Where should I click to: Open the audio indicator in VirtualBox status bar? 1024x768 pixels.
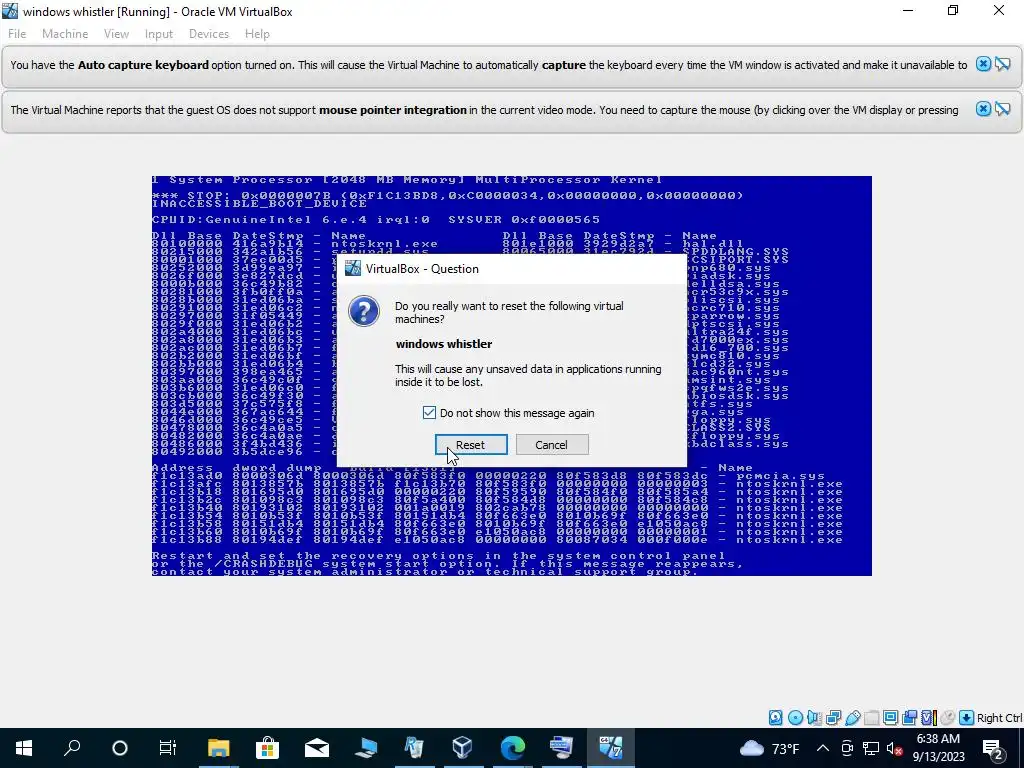(814, 718)
